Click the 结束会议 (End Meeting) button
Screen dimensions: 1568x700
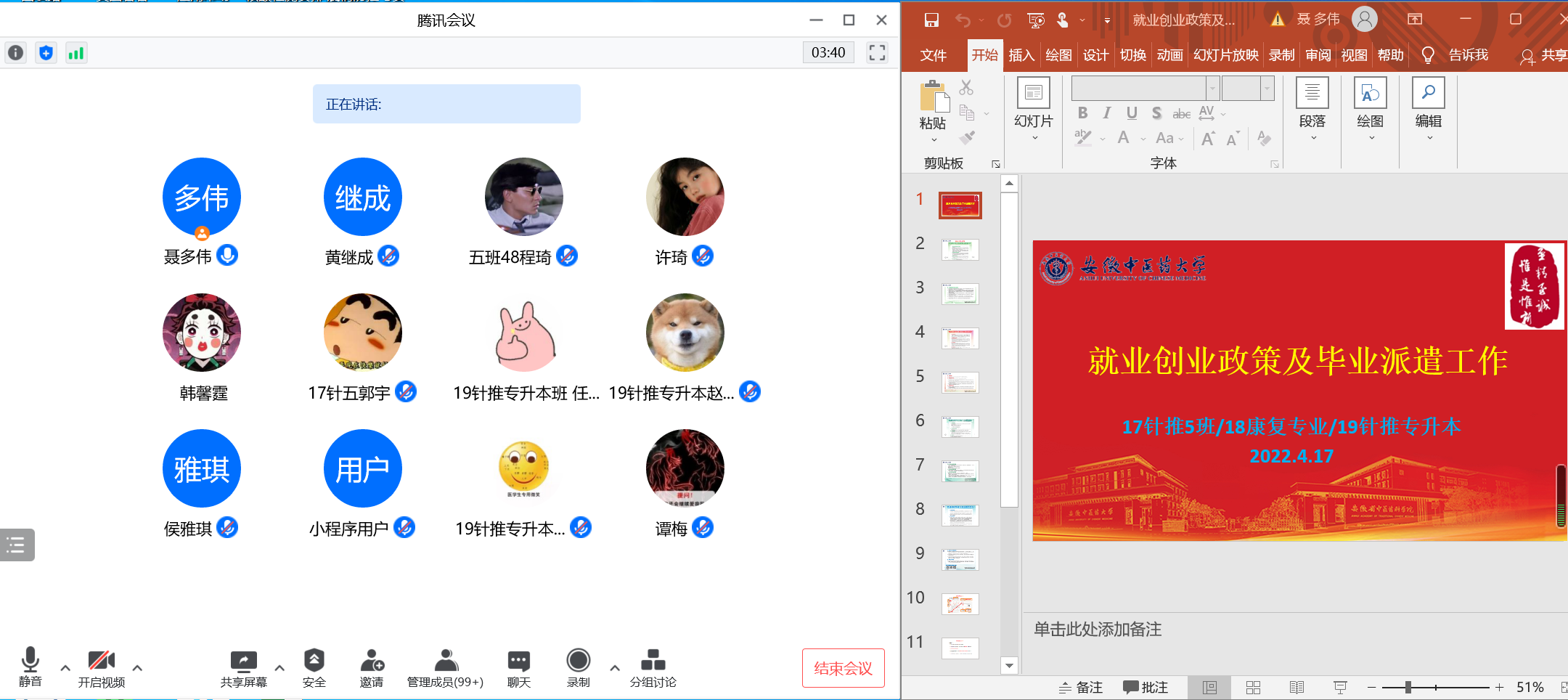click(843, 668)
